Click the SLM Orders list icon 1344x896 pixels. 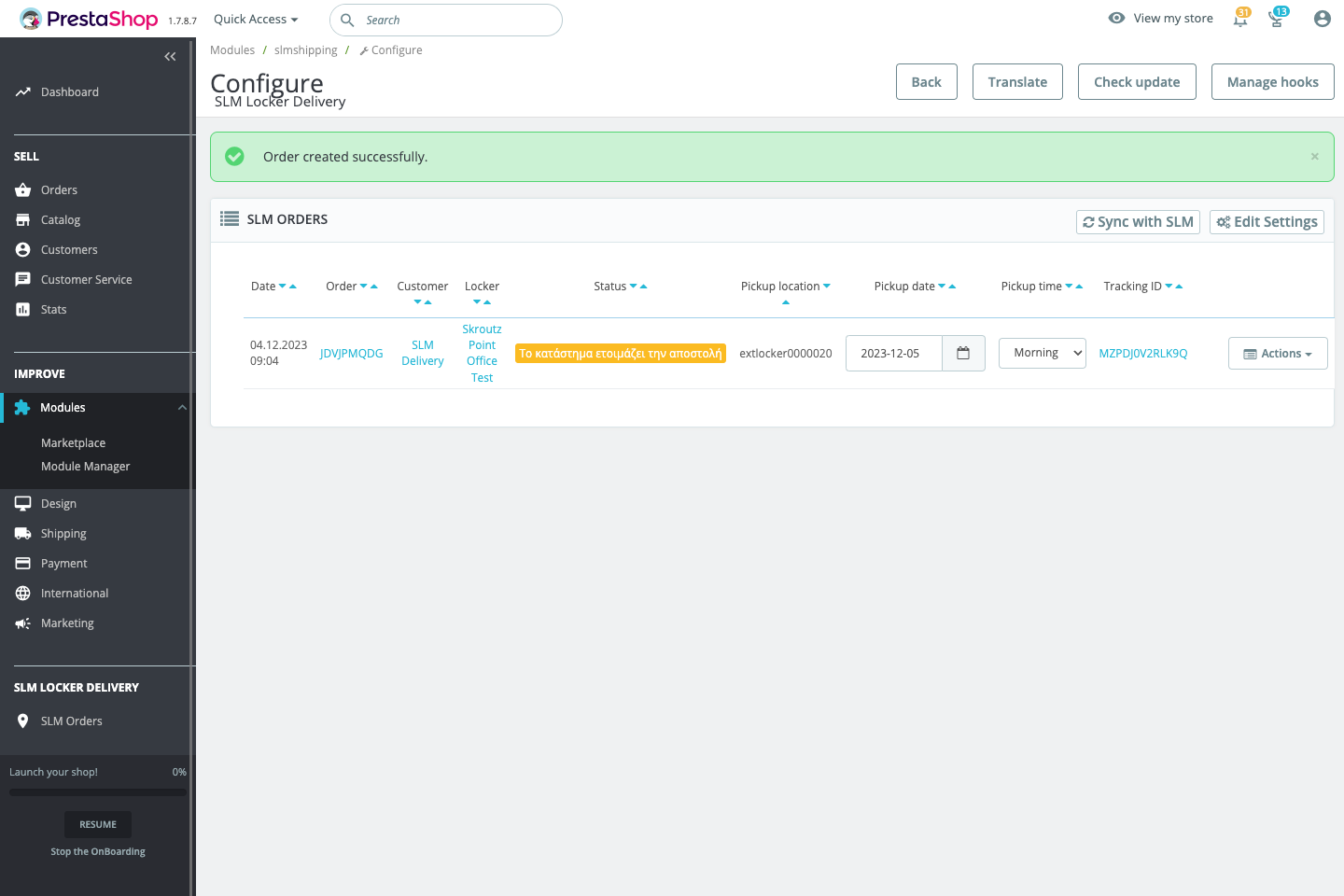(x=230, y=219)
